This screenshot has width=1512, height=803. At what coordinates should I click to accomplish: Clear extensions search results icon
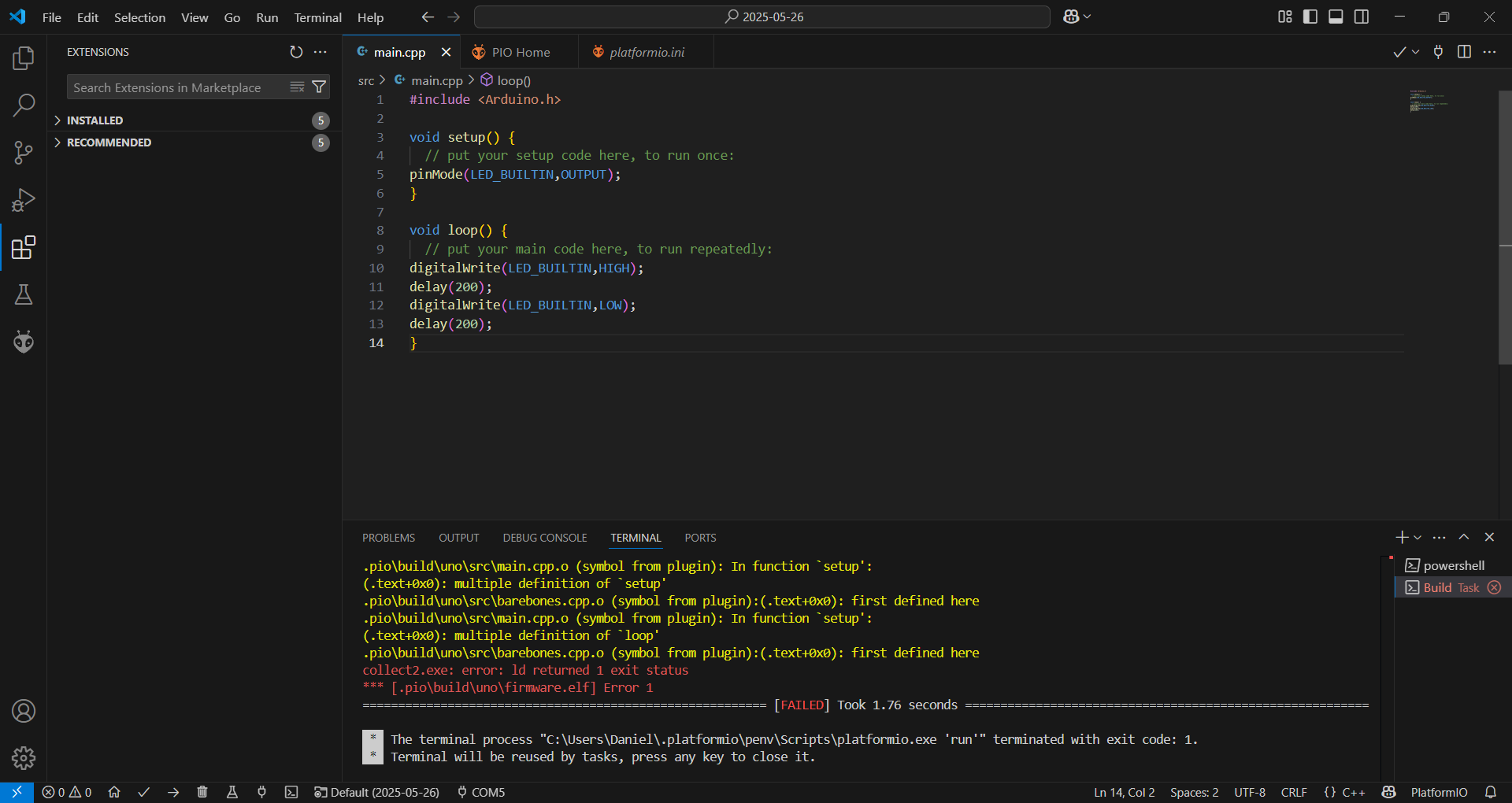coord(297,87)
